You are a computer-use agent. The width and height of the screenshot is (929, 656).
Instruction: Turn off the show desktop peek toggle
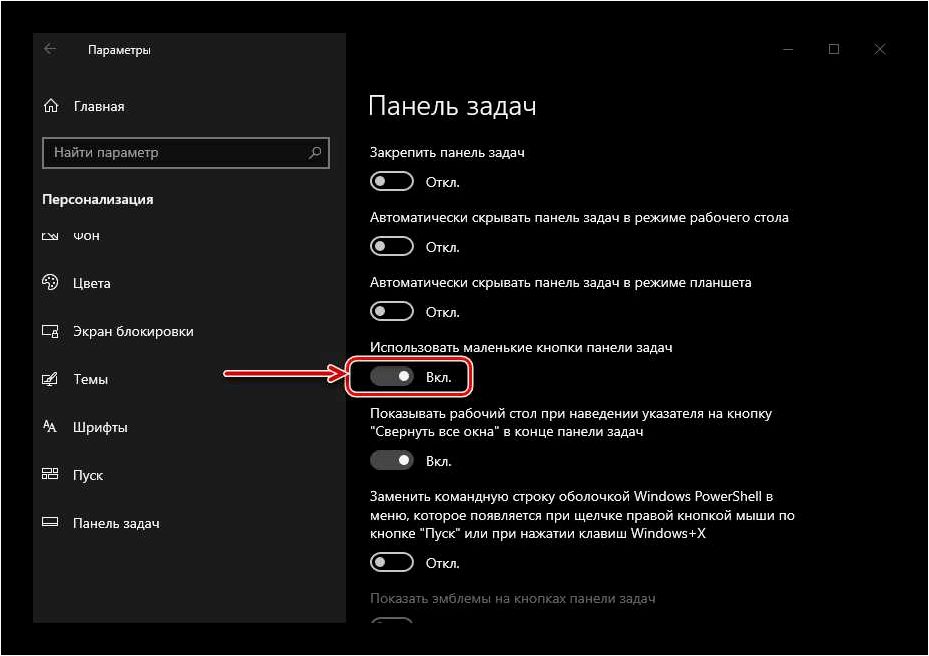point(392,460)
